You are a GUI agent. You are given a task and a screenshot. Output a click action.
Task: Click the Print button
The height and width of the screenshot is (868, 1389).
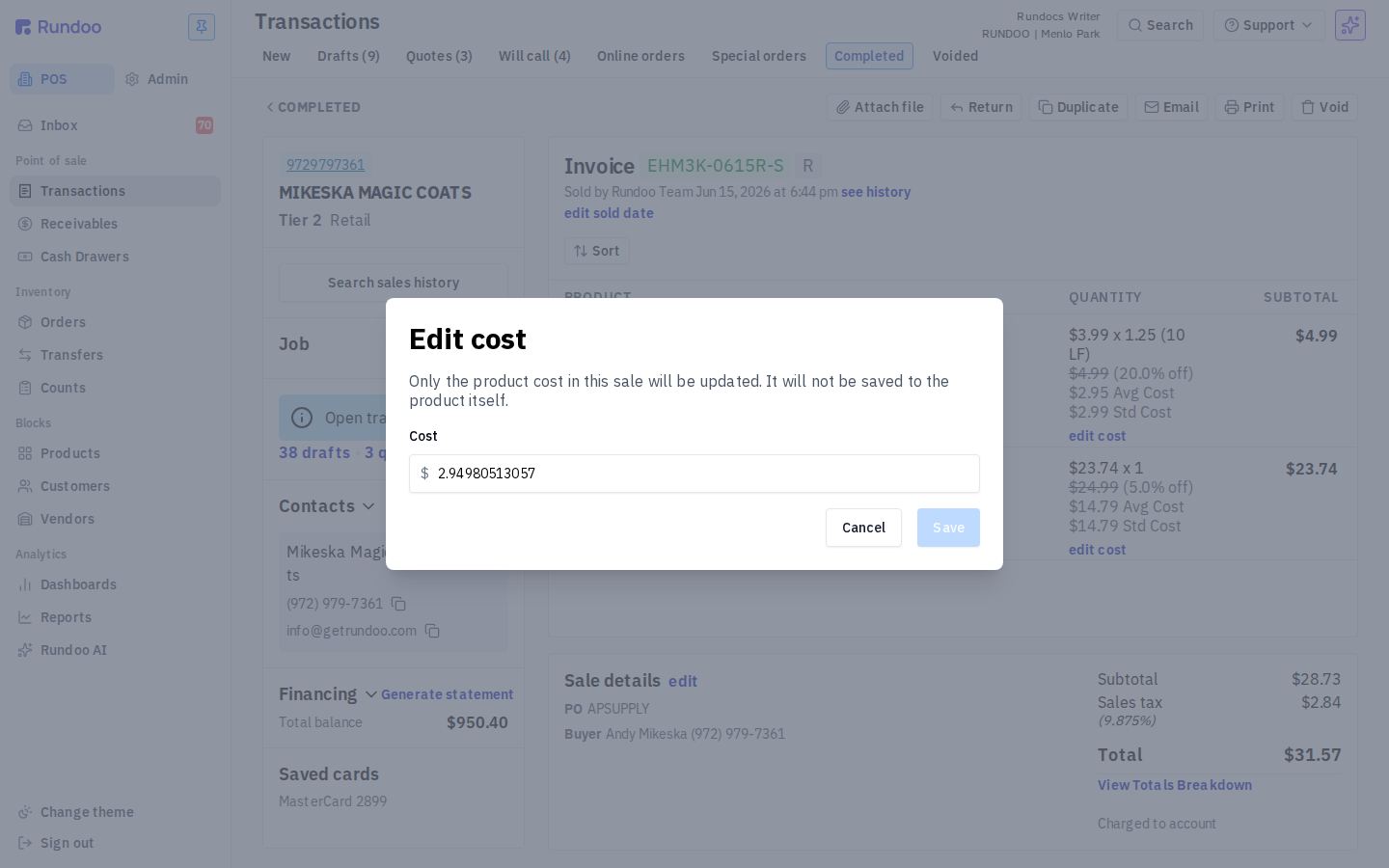click(x=1249, y=107)
